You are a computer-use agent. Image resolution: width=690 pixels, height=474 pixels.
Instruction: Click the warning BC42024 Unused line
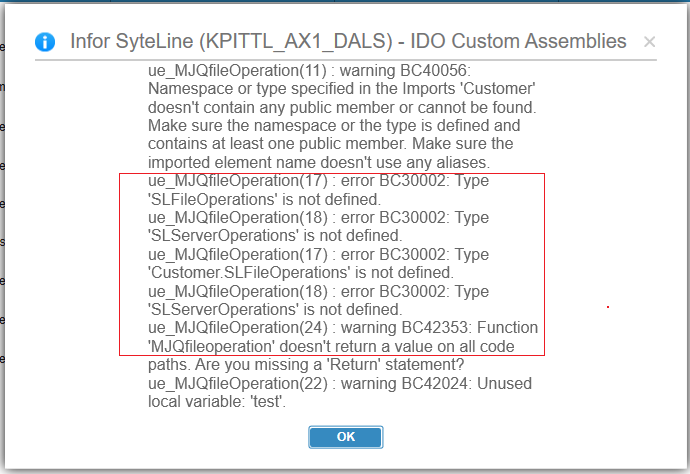tap(340, 383)
